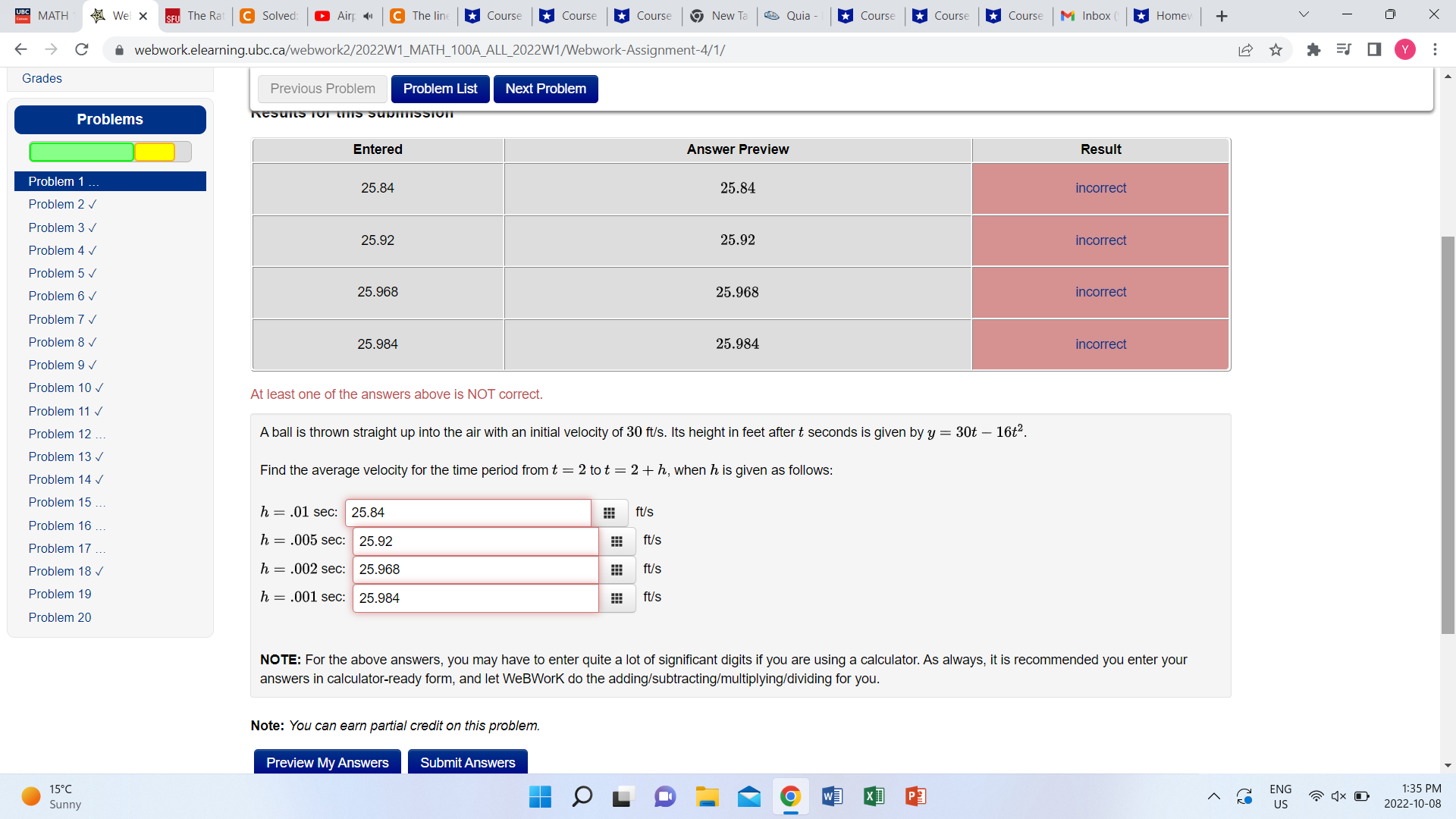Open the speaker volume control in system tray
This screenshot has height=819, width=1456.
tap(1337, 795)
